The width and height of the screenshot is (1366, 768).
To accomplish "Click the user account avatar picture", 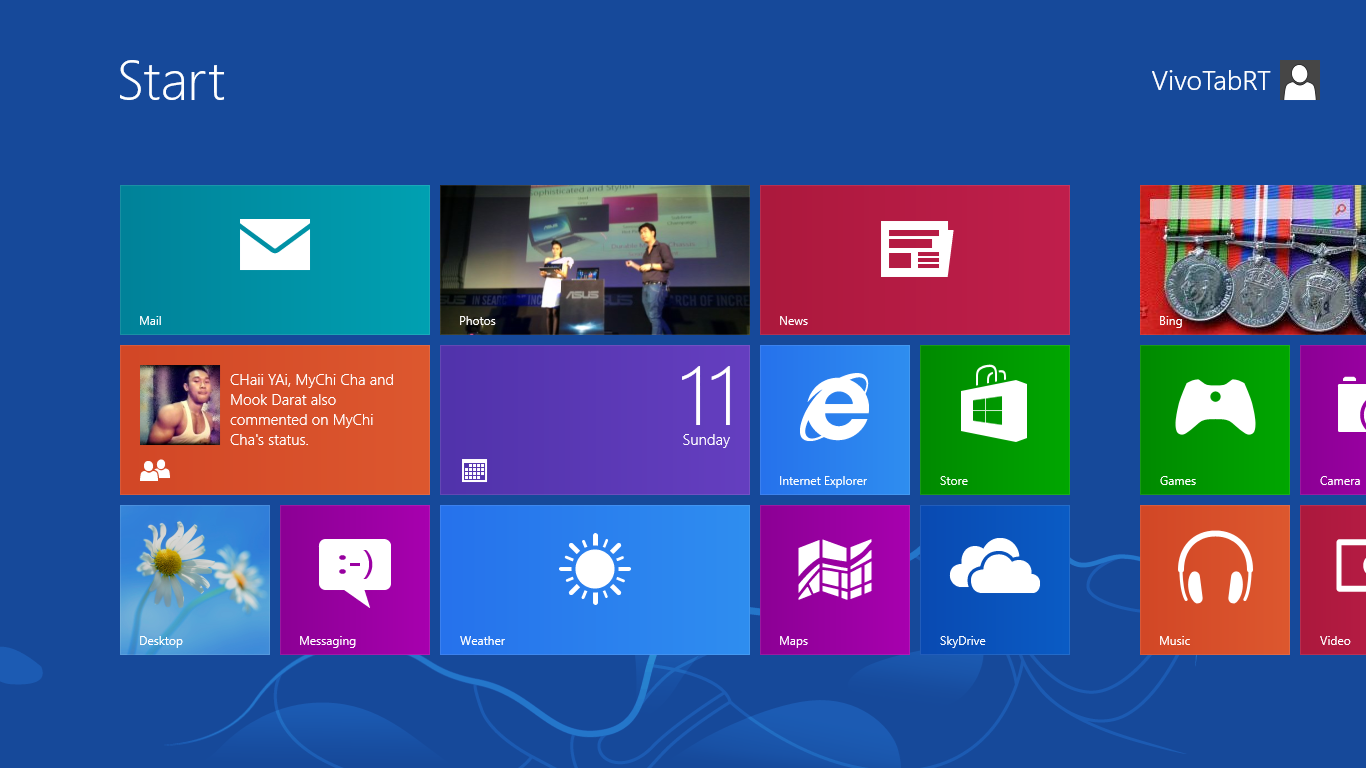I will [x=1300, y=80].
